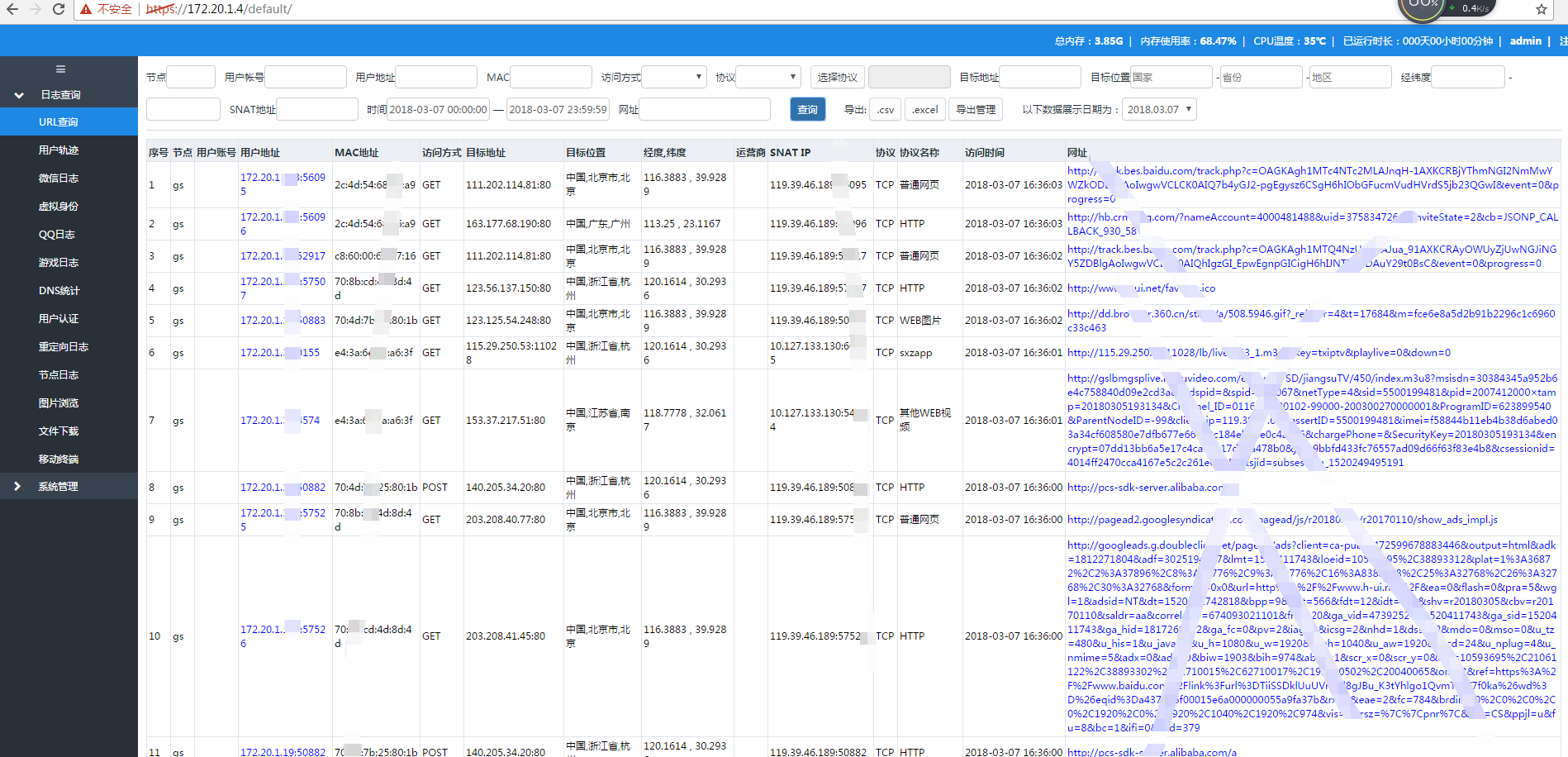Click the start time 2018-03-07 00:00:00 field

coord(439,109)
